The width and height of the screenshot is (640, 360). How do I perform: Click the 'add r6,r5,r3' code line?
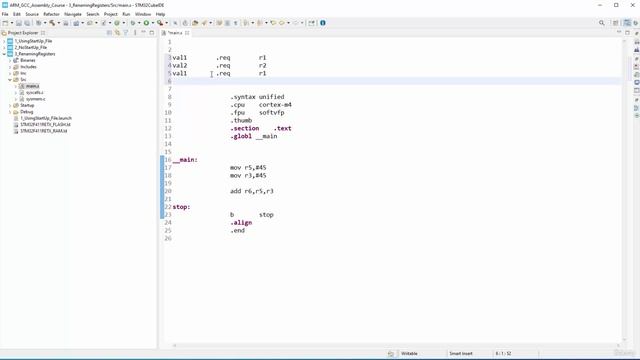click(251, 191)
